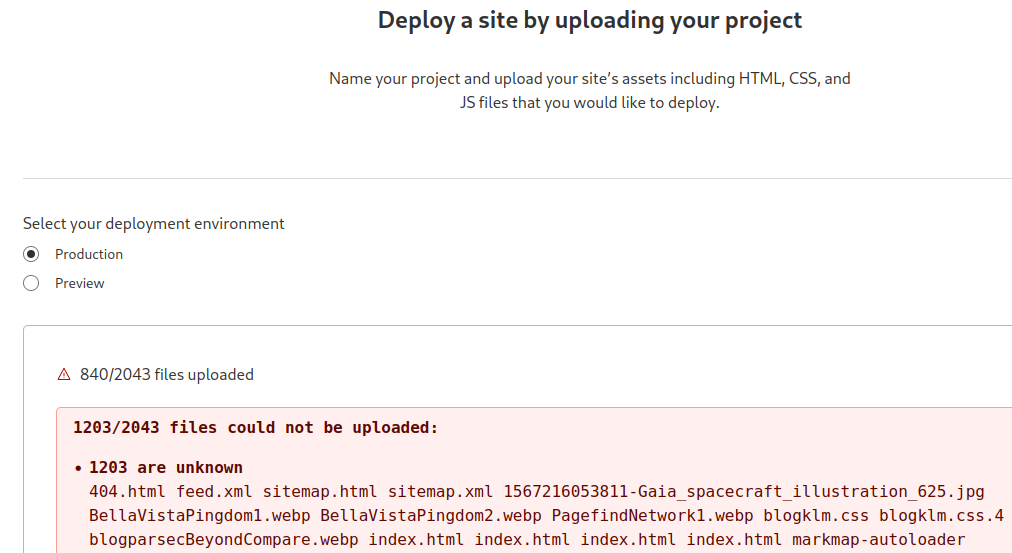1012x553 pixels.
Task: Click the Preview option label
Action: (x=80, y=283)
